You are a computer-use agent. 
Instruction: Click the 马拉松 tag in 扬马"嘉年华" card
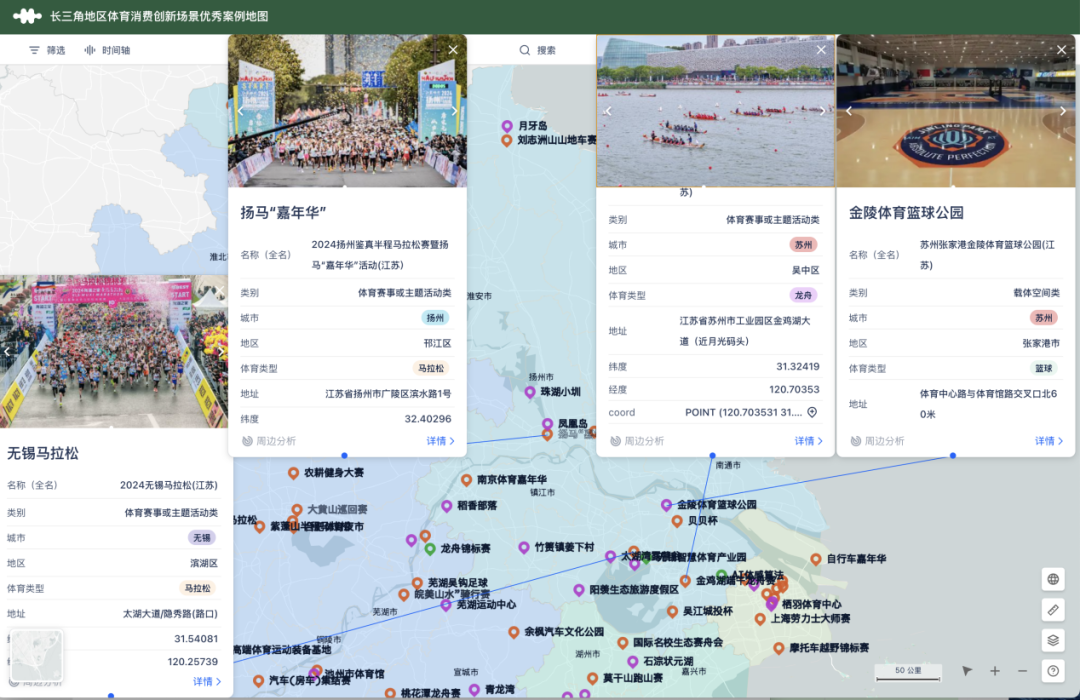pyautogui.click(x=431, y=369)
